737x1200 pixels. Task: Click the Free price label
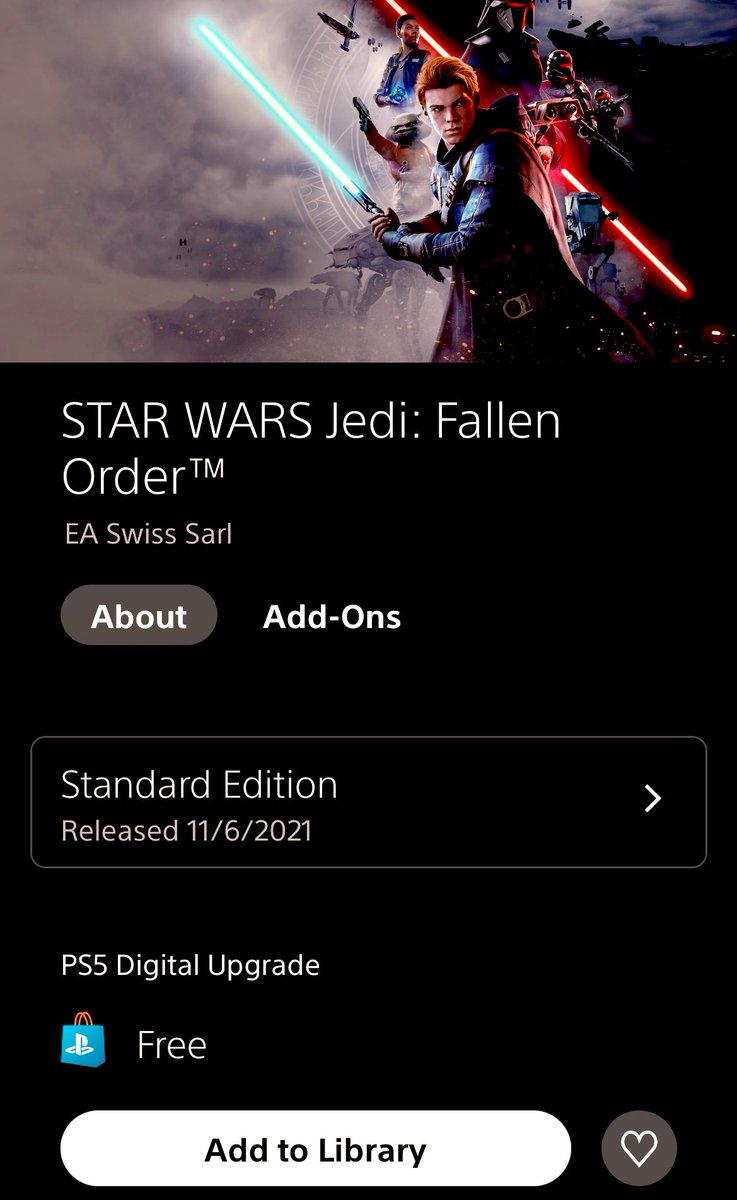coord(172,1045)
